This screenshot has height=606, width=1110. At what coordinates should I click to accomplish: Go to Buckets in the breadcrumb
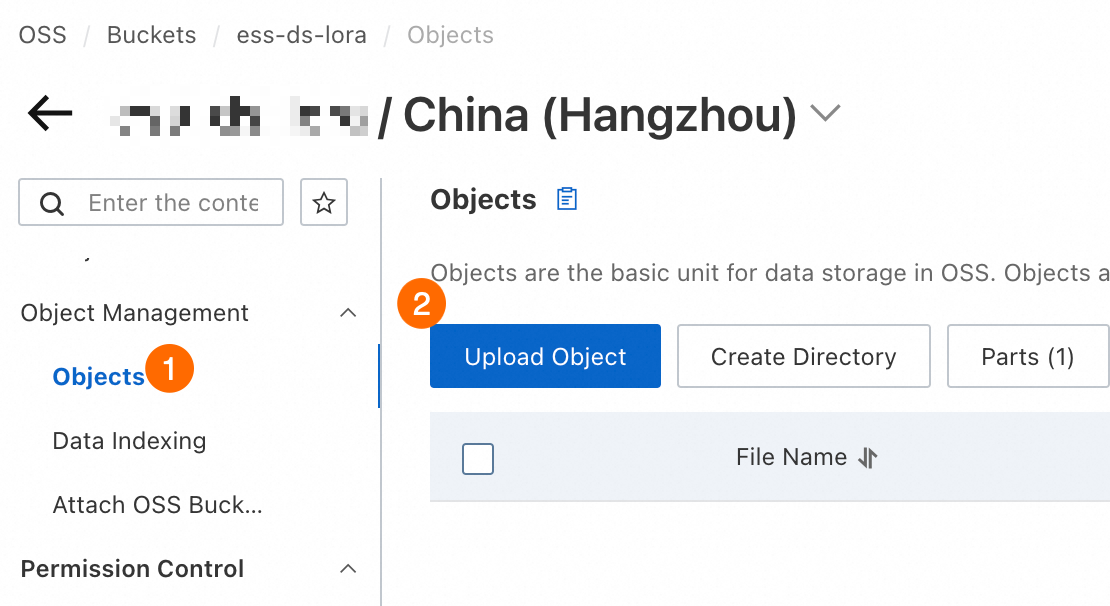pos(151,35)
